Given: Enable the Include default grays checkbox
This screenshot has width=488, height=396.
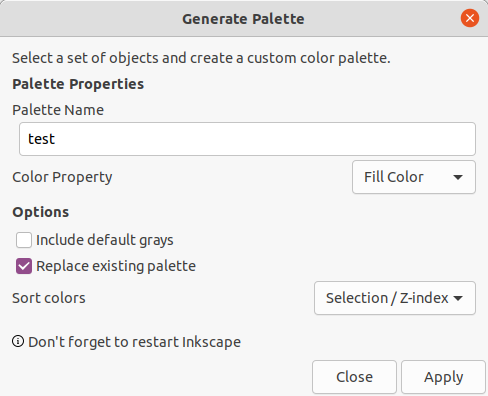Looking at the screenshot, I should [24, 240].
